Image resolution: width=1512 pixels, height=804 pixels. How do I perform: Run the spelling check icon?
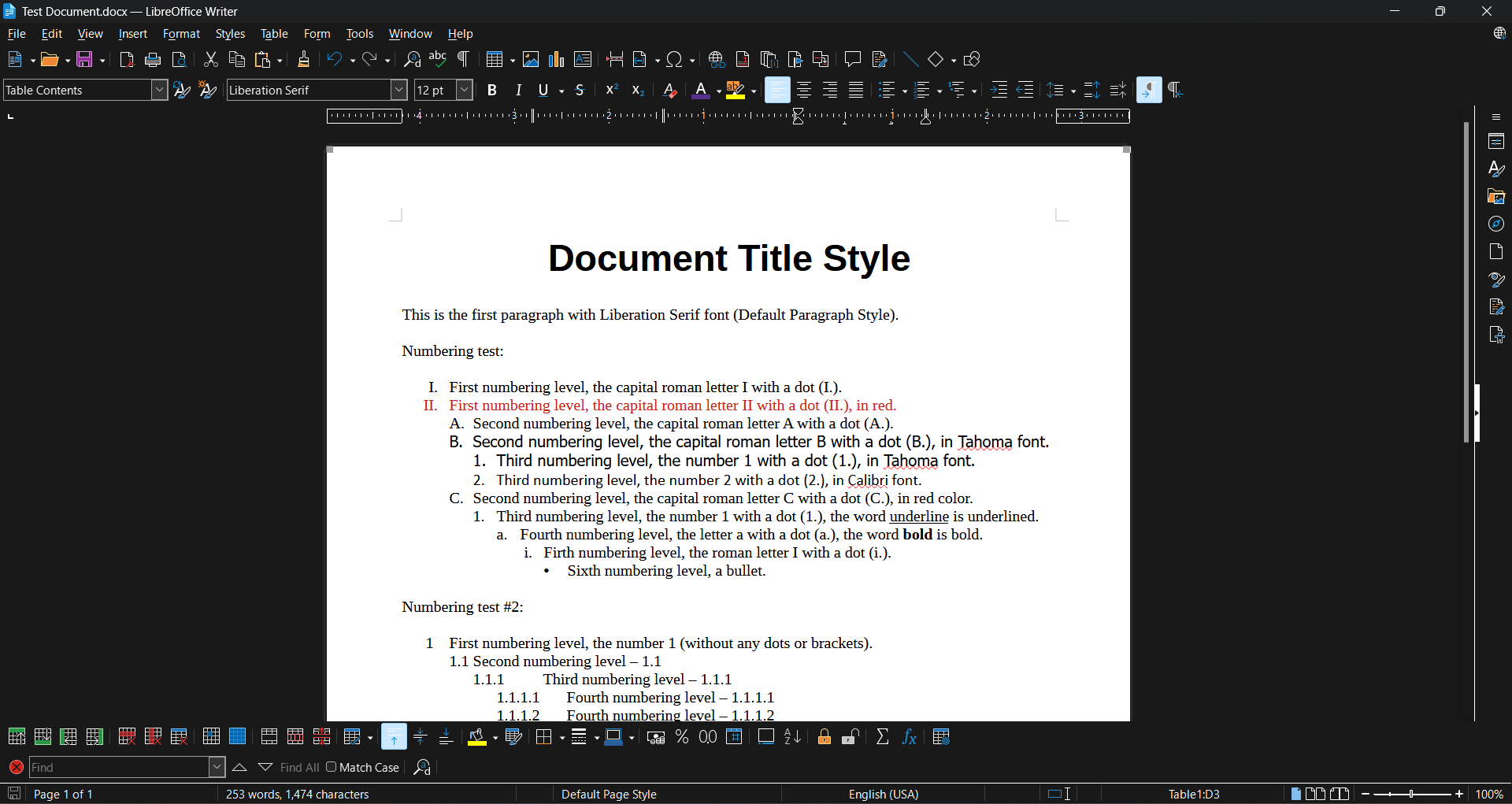tap(438, 60)
